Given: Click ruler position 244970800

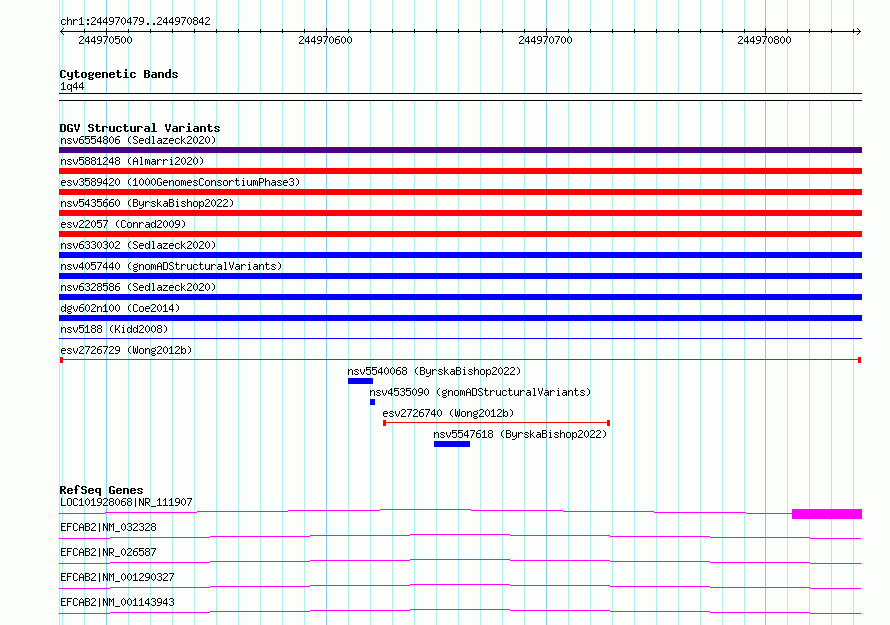Looking at the screenshot, I should tap(764, 40).
